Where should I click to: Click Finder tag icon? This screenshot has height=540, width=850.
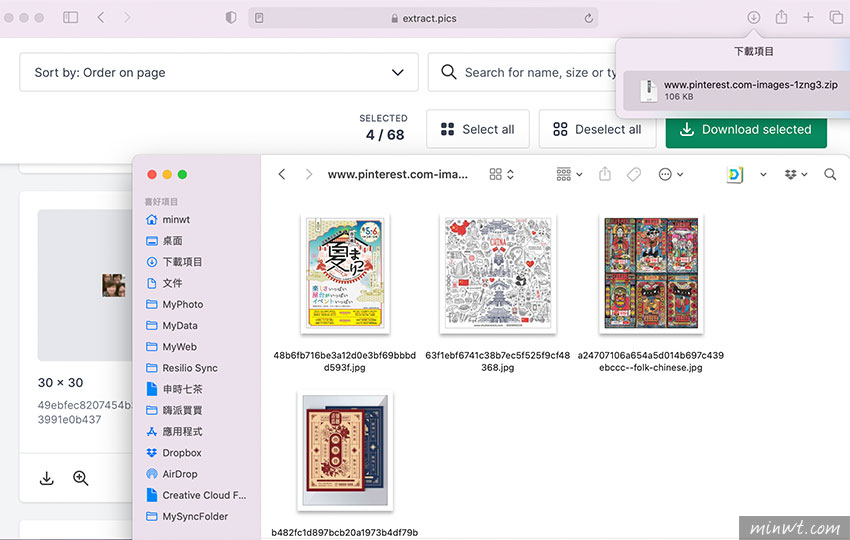coord(634,174)
